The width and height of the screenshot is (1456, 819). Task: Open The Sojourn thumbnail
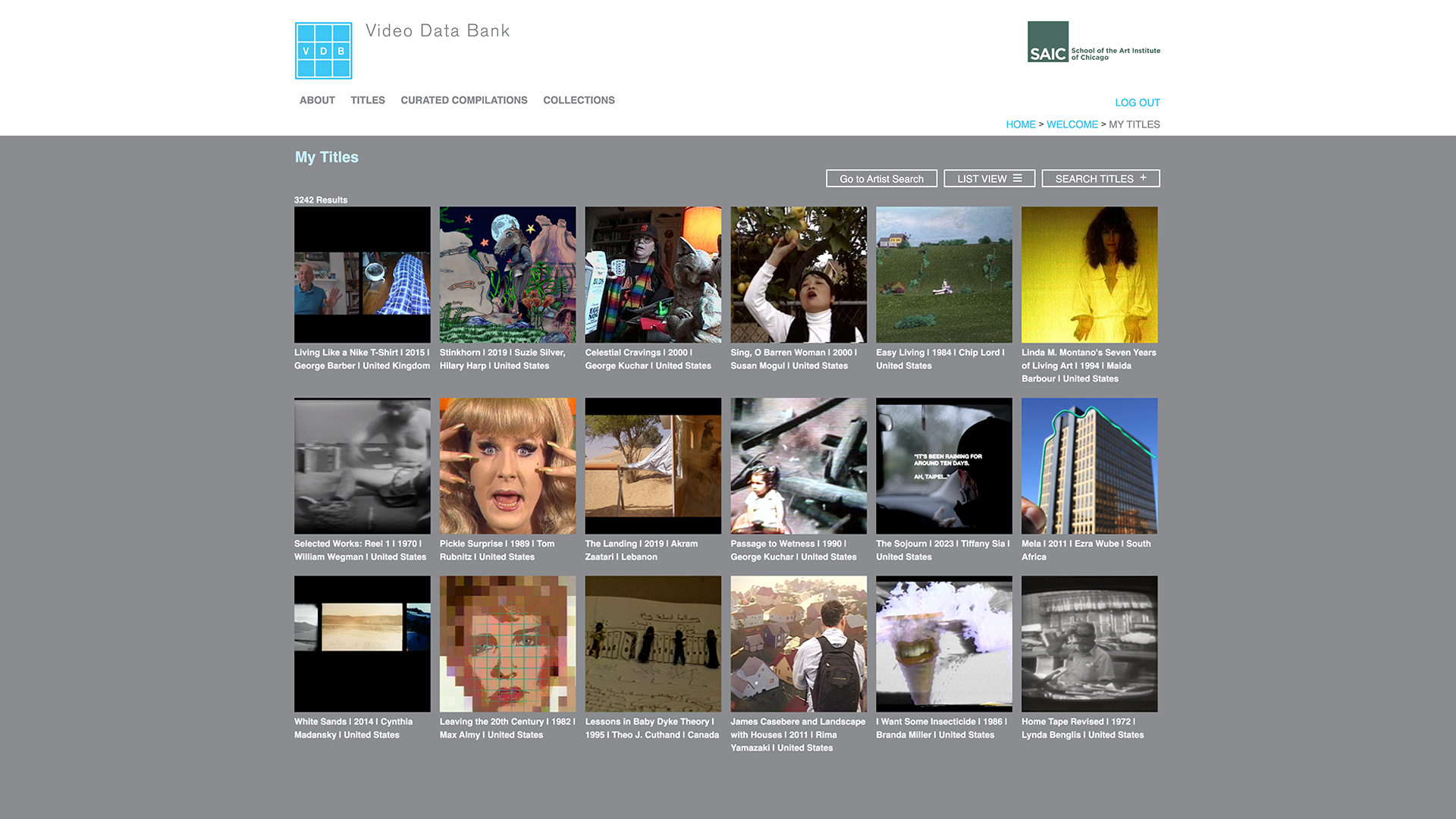[944, 466]
